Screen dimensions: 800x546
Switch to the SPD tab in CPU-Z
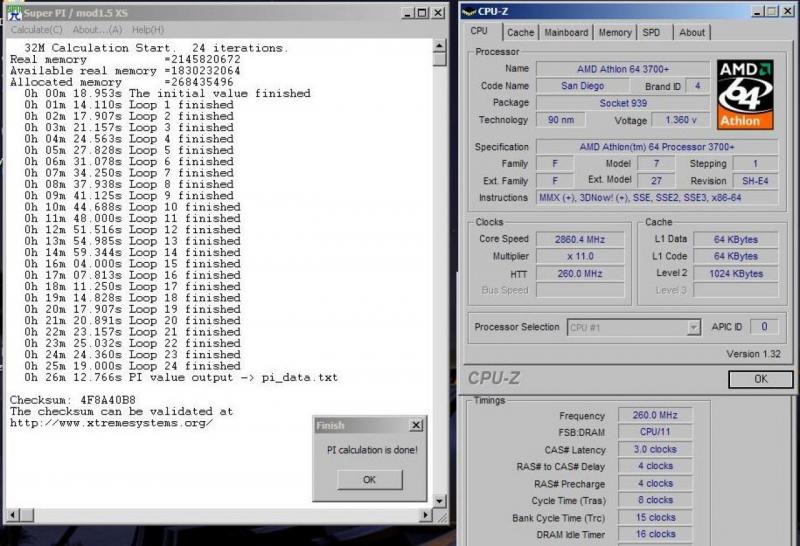[651, 33]
